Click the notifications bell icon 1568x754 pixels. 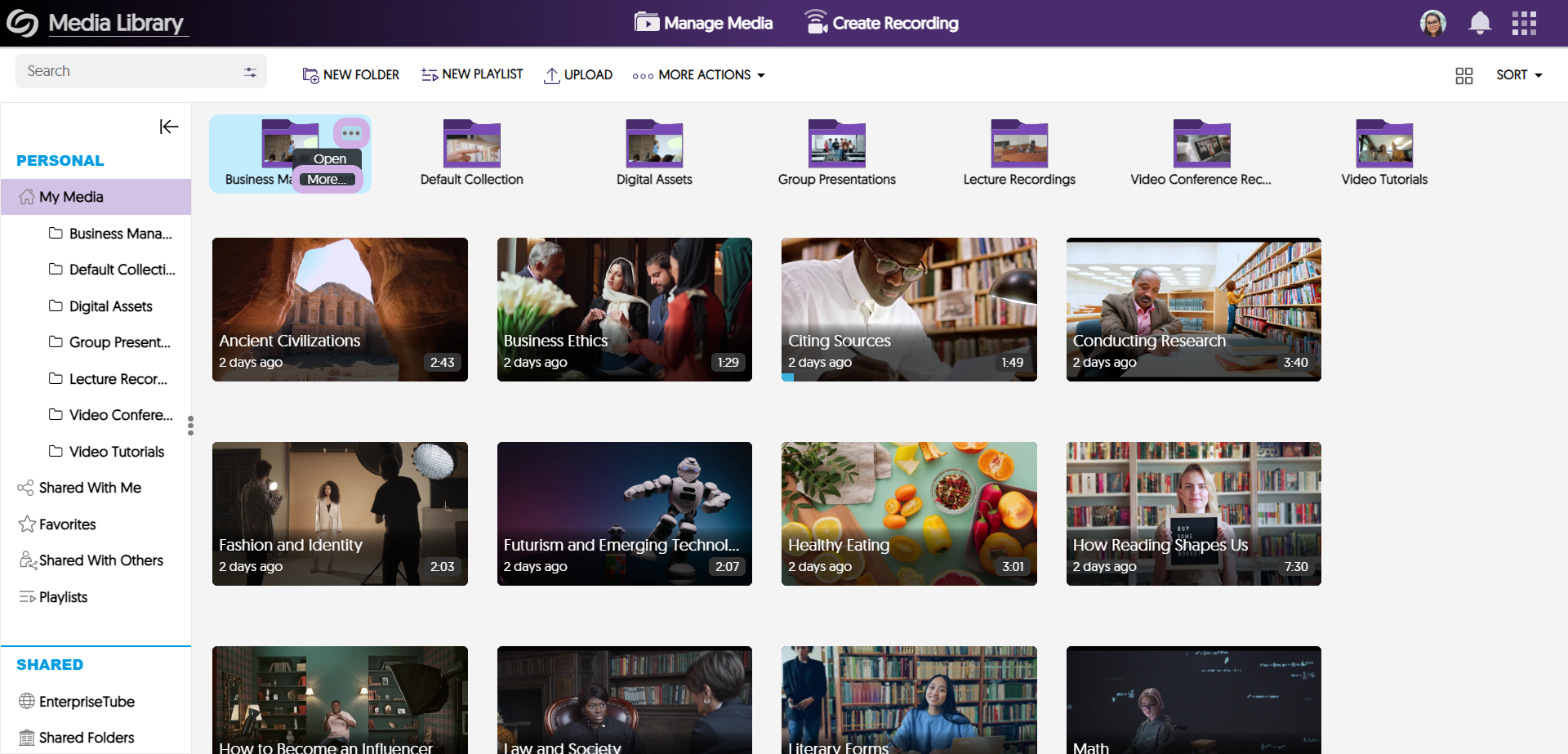[1479, 23]
